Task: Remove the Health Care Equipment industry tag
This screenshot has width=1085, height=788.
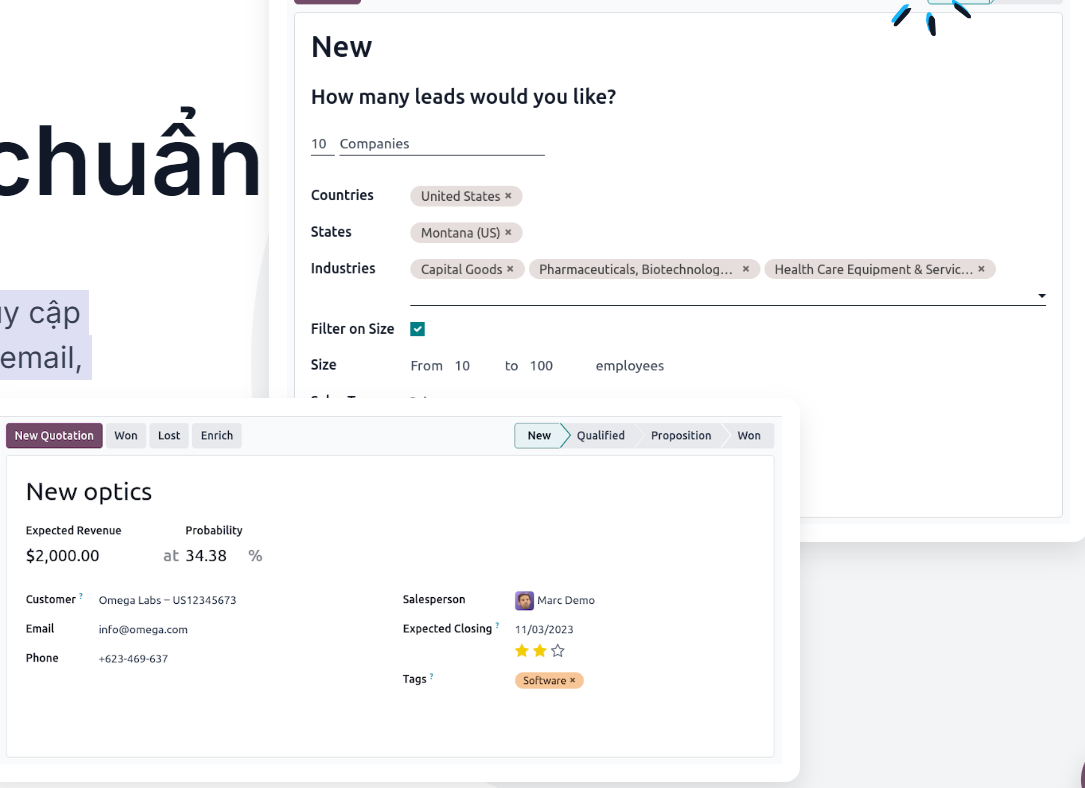Action: click(981, 269)
